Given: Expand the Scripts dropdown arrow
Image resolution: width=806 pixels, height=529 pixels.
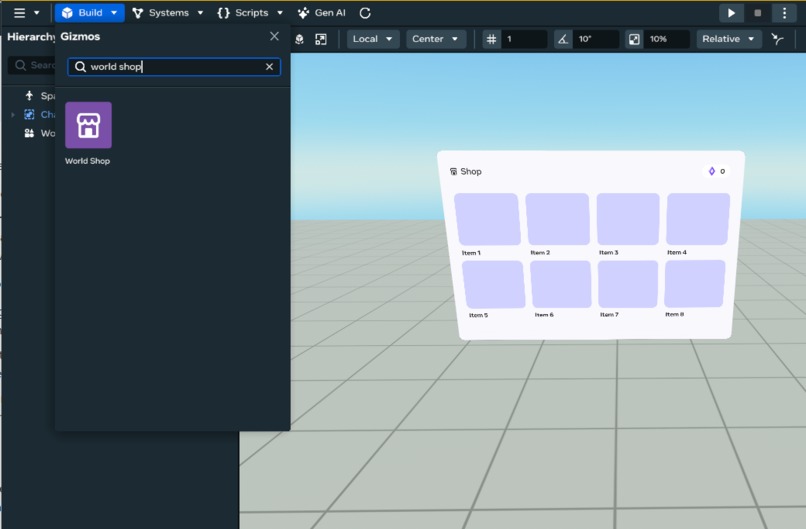Looking at the screenshot, I should 280,13.
